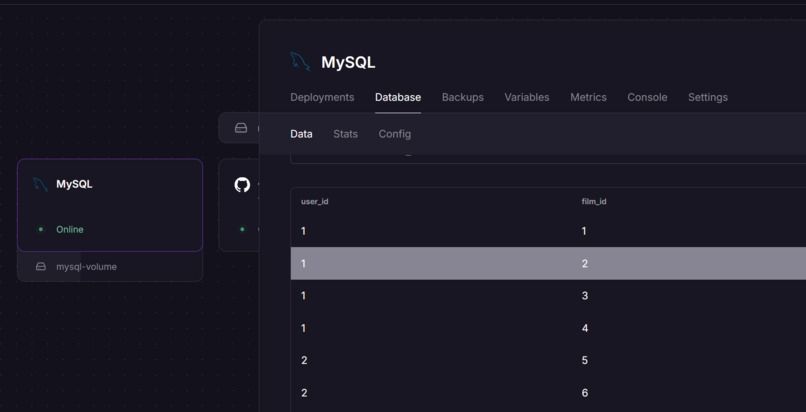View the Metrics tab
Viewport: 806px width, 412px height.
(588, 97)
